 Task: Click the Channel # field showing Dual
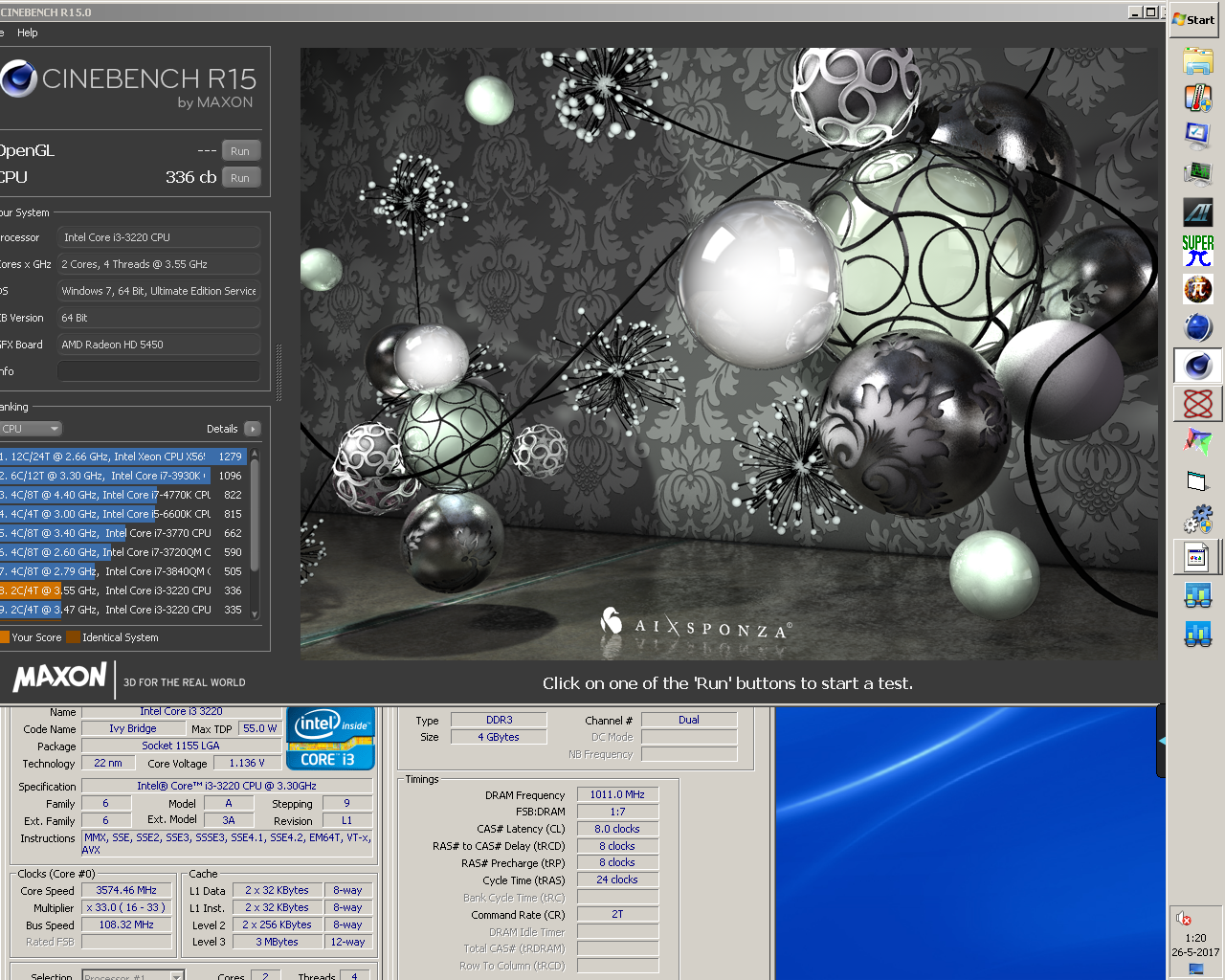(689, 720)
